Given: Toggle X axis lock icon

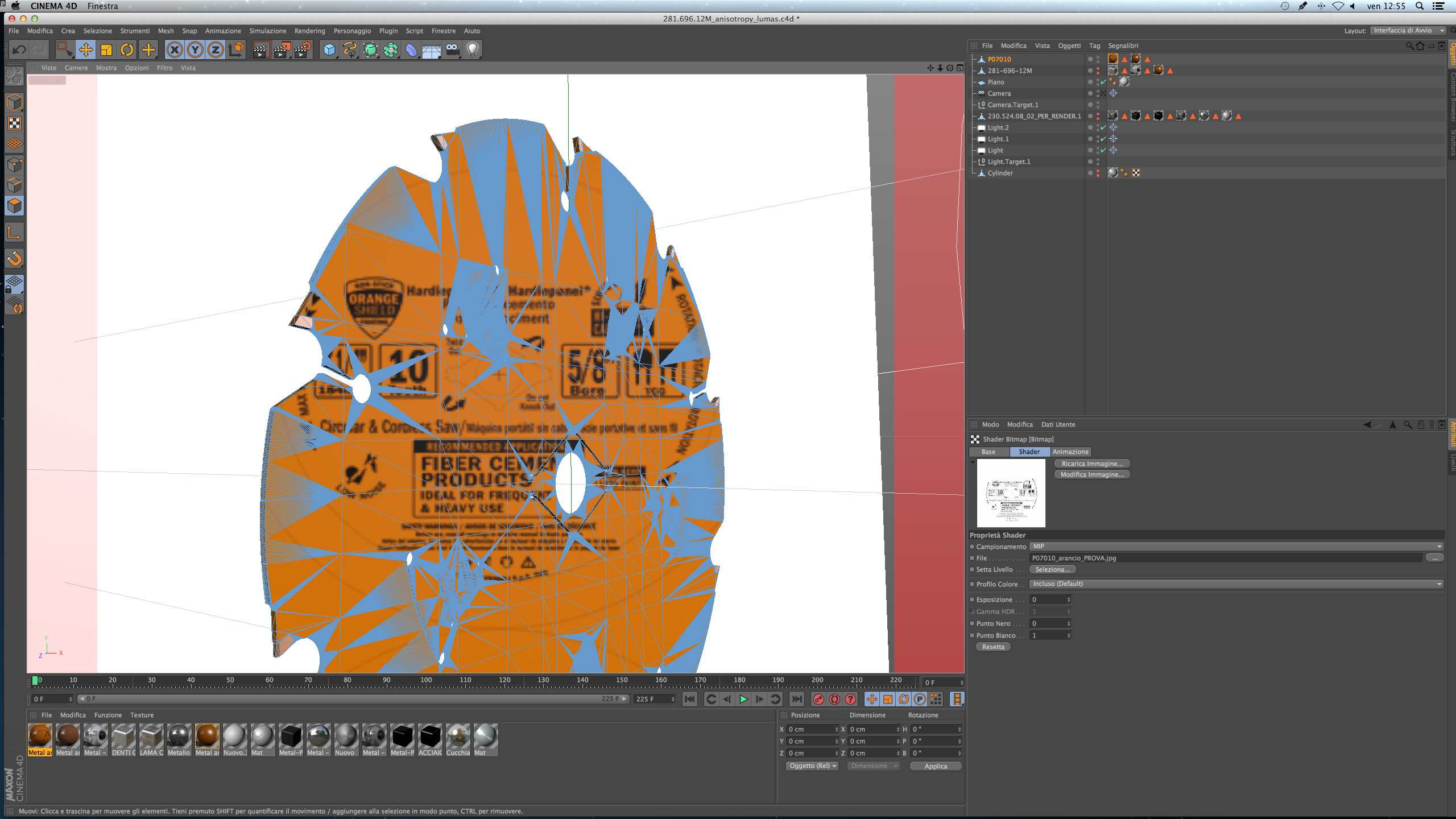Looking at the screenshot, I should pos(175,50).
